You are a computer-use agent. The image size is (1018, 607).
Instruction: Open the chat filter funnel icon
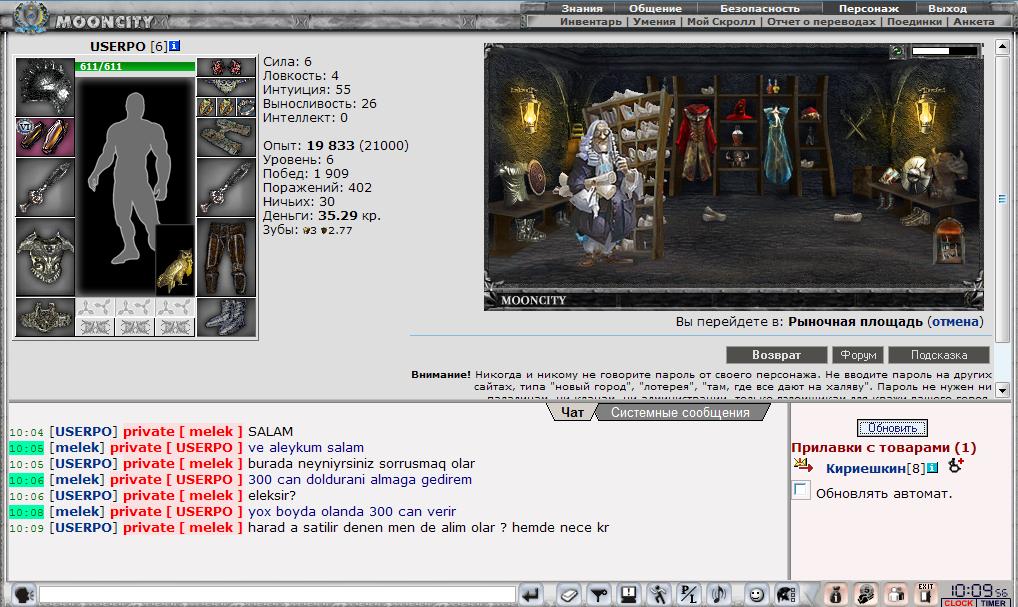click(599, 594)
